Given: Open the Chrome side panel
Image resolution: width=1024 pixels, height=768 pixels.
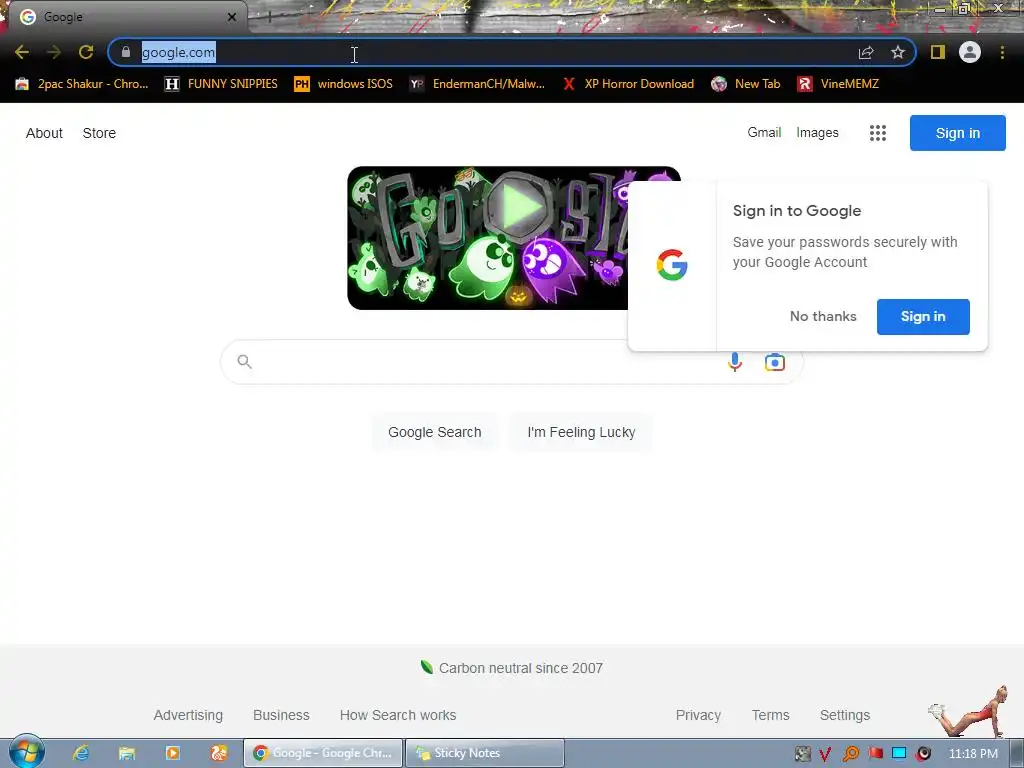Looking at the screenshot, I should pyautogui.click(x=938, y=52).
